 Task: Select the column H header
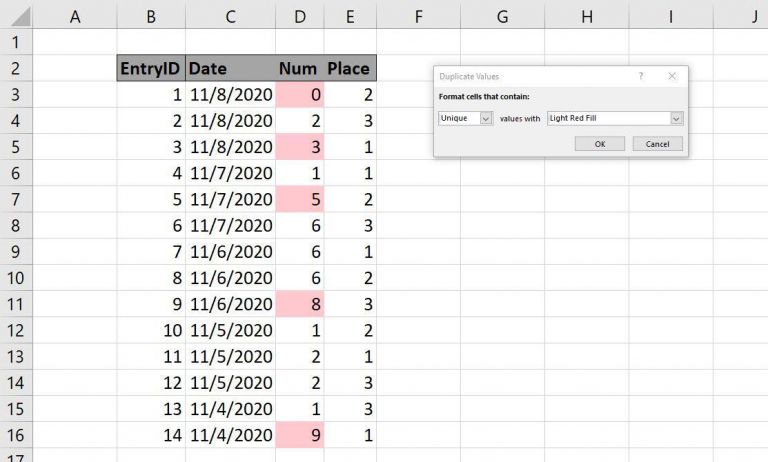[586, 17]
